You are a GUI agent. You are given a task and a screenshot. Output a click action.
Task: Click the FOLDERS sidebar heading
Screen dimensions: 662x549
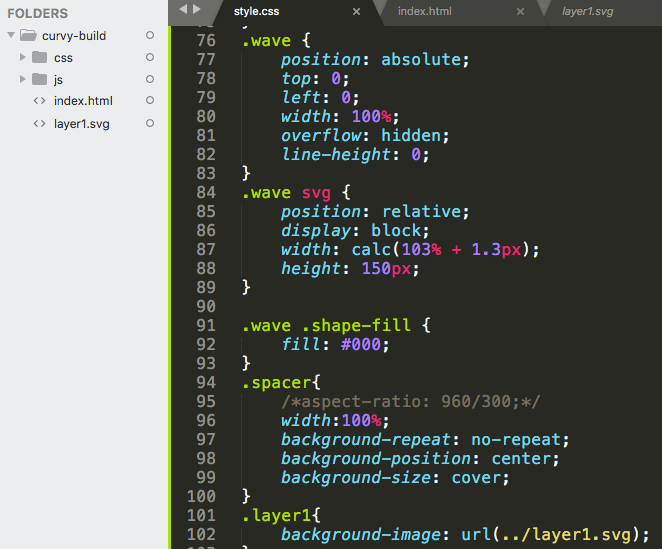click(x=38, y=14)
